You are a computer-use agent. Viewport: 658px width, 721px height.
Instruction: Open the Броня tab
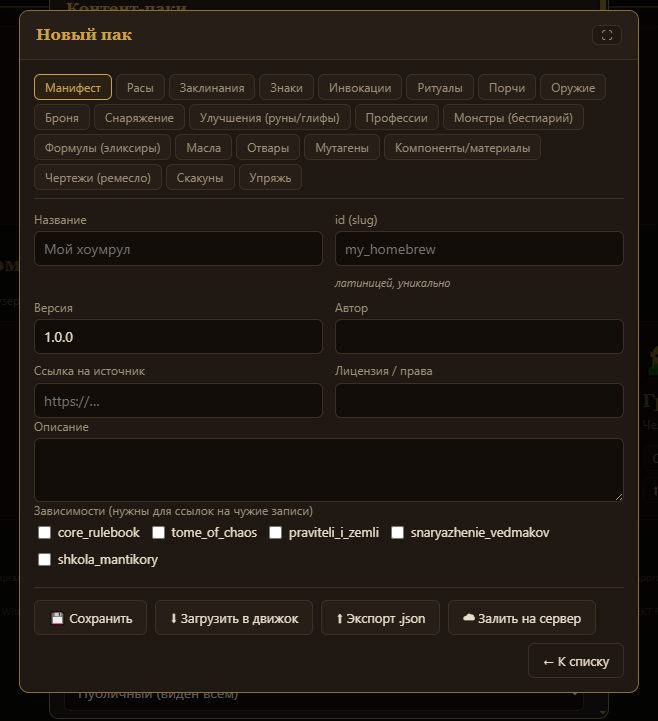(x=62, y=117)
